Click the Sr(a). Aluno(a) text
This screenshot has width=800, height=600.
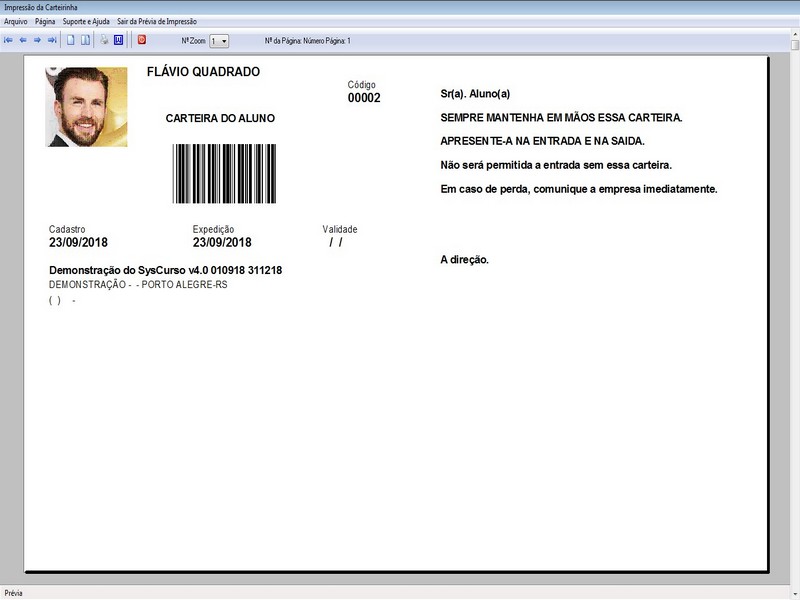pos(475,94)
